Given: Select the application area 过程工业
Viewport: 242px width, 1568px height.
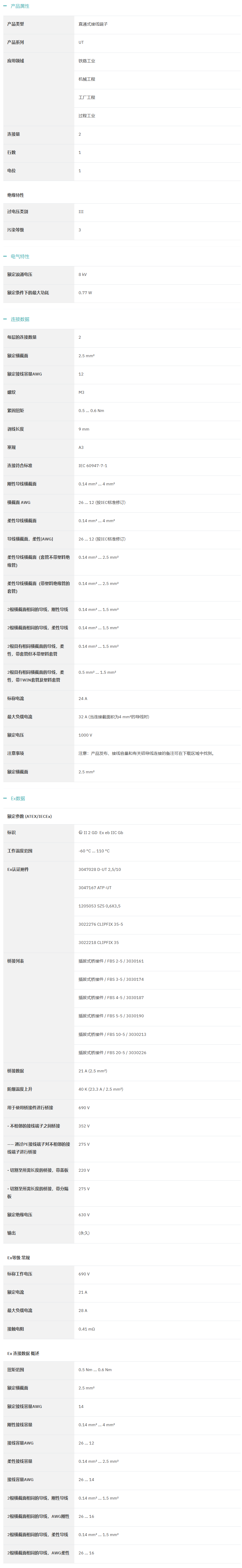Looking at the screenshot, I should (x=87, y=116).
